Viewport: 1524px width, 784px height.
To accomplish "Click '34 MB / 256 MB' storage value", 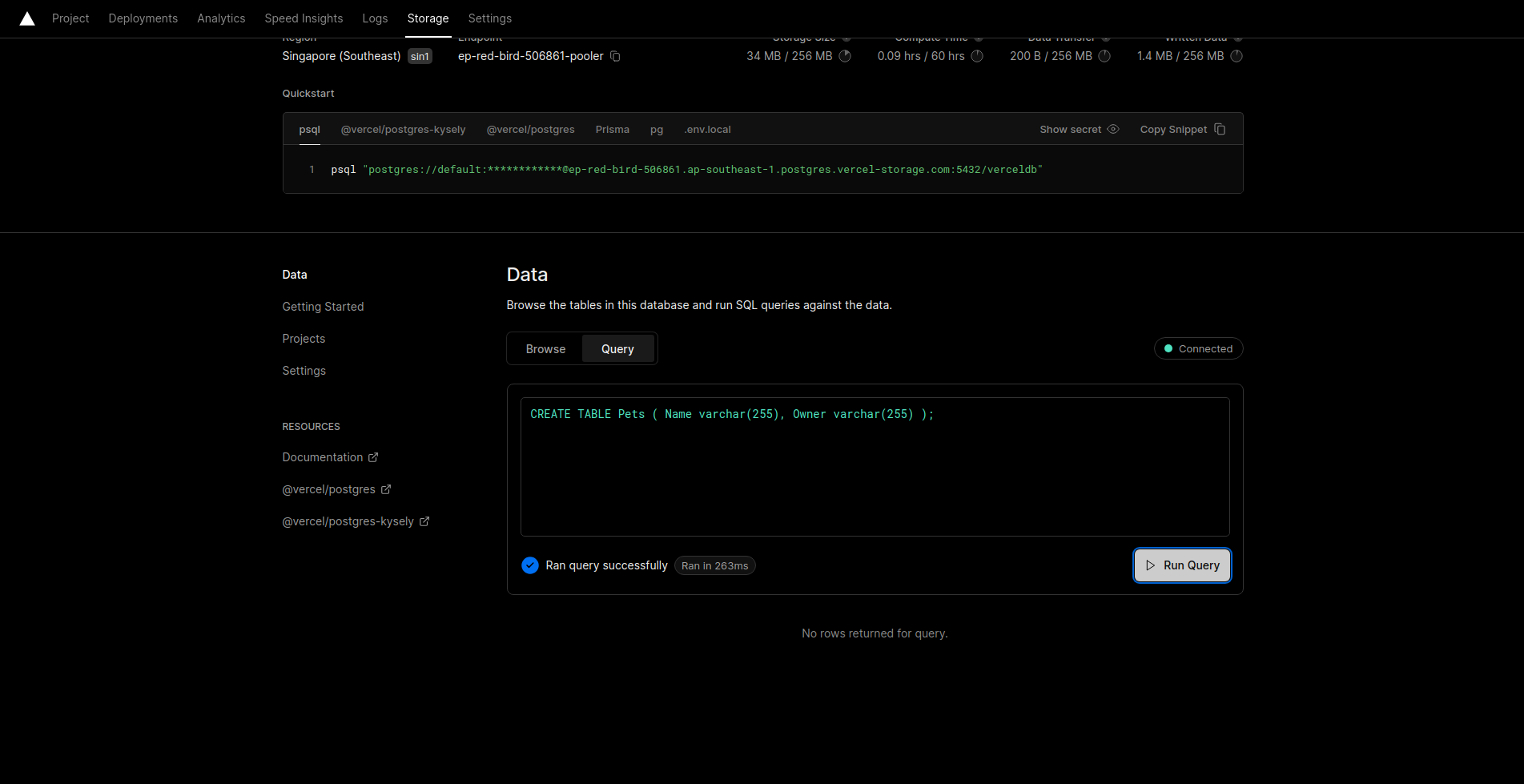I will pyautogui.click(x=789, y=56).
